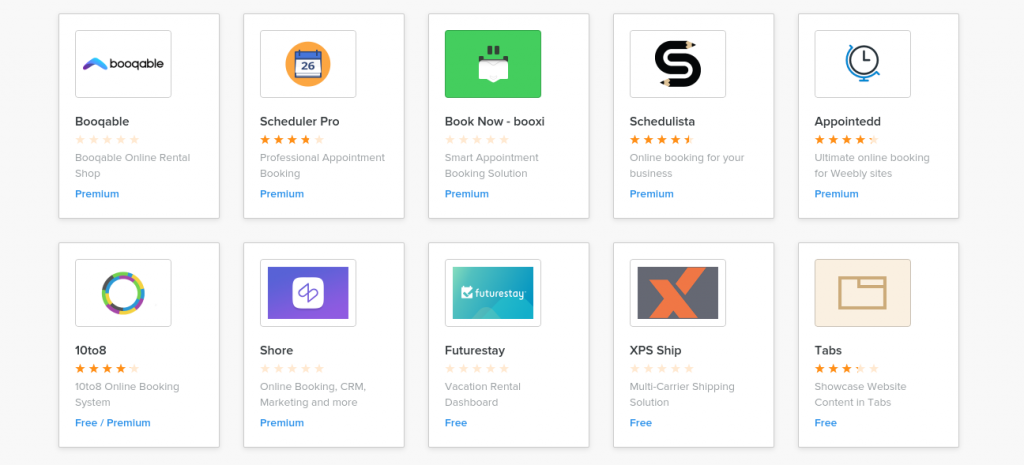Click the Tabs three-star rating
The image size is (1024, 465).
coord(846,369)
